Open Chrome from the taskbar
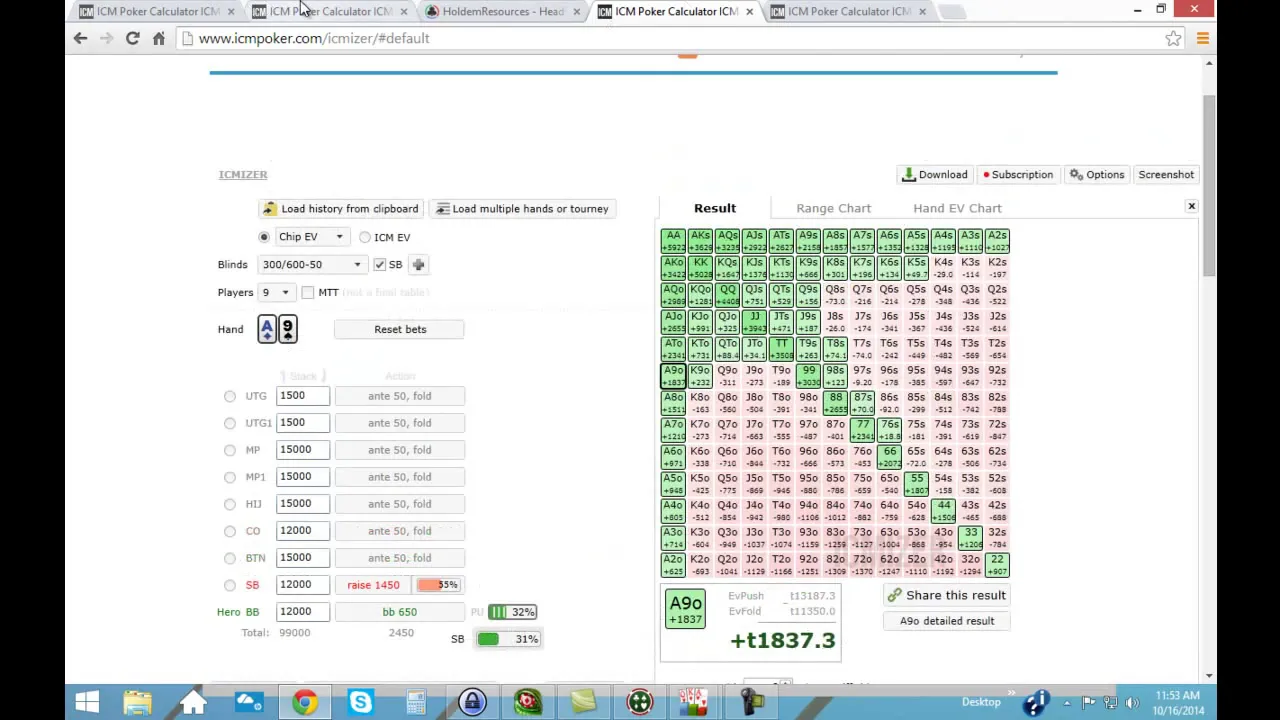This screenshot has height=720, width=1280. (x=305, y=702)
